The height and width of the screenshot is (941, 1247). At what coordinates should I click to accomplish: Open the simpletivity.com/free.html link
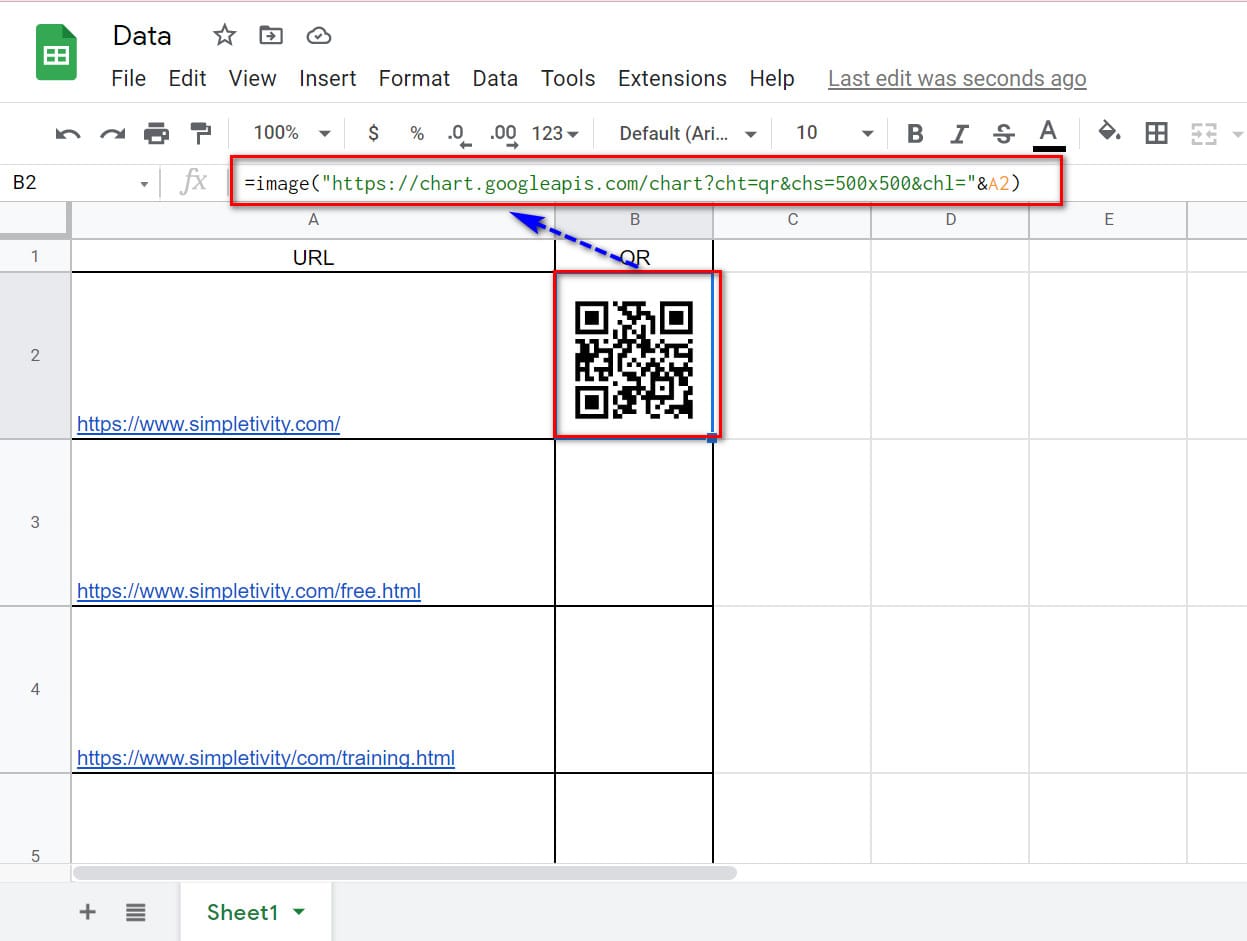tap(249, 591)
